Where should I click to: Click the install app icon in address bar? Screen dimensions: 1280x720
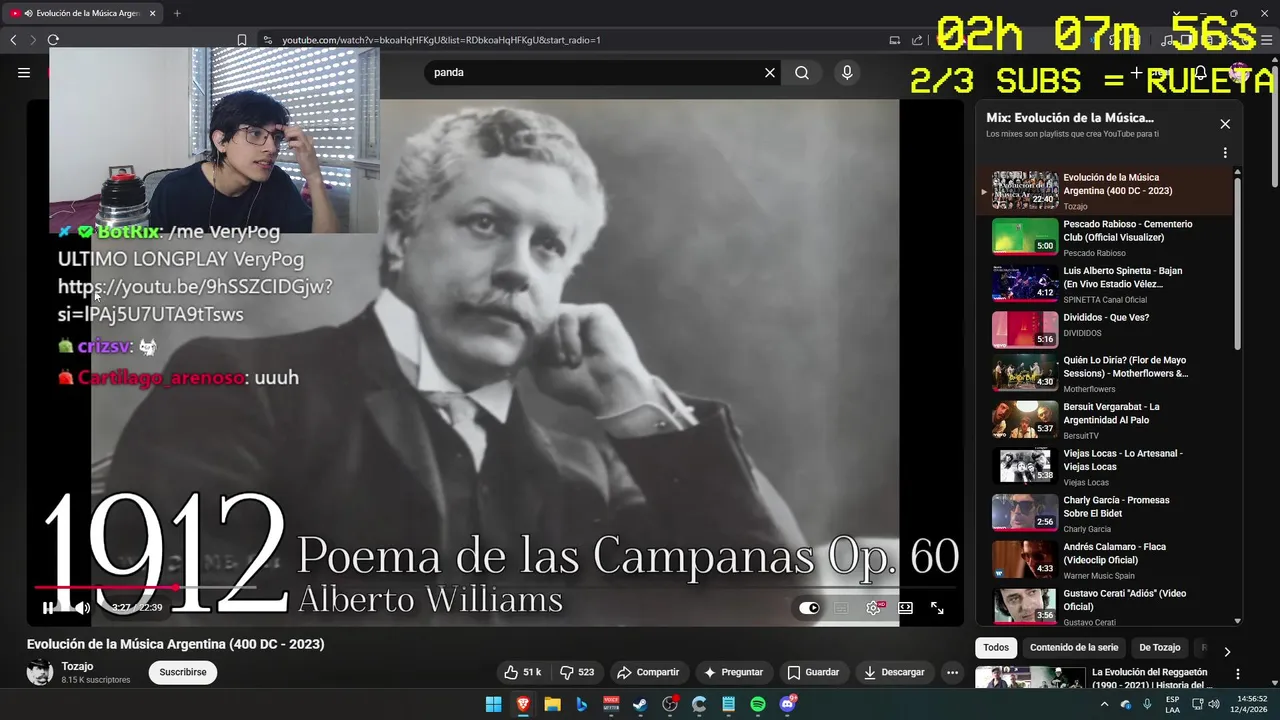(x=894, y=40)
